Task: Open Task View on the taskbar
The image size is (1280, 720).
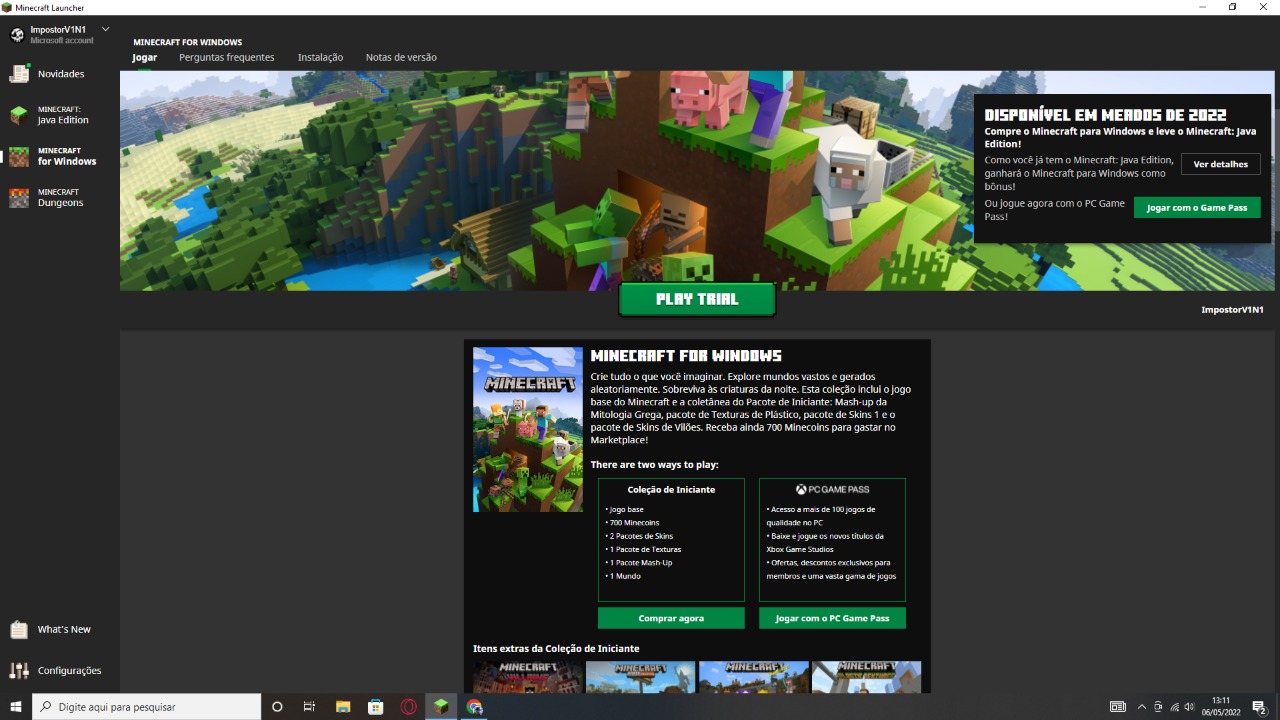Action: [309, 707]
